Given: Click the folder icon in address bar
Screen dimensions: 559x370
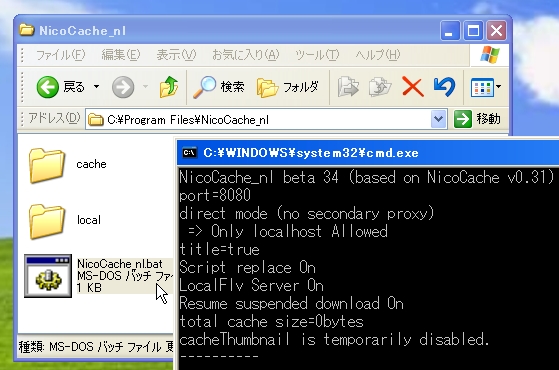Looking at the screenshot, I should (x=96, y=120).
